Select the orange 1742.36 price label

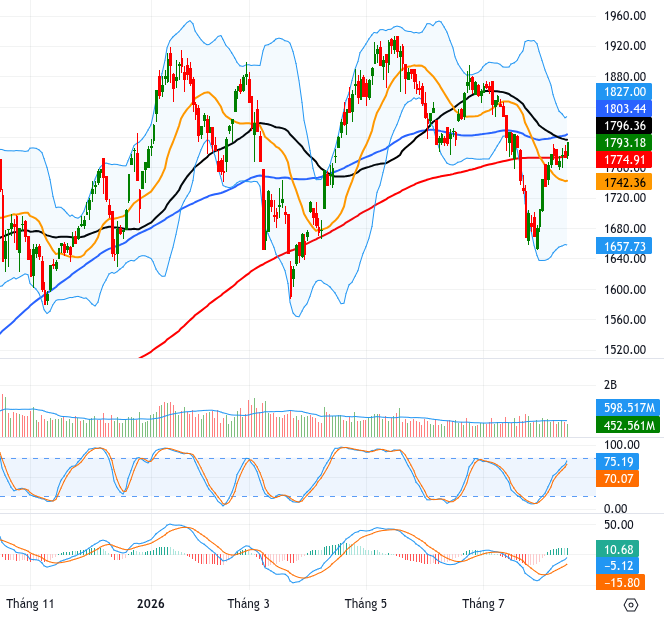624,182
